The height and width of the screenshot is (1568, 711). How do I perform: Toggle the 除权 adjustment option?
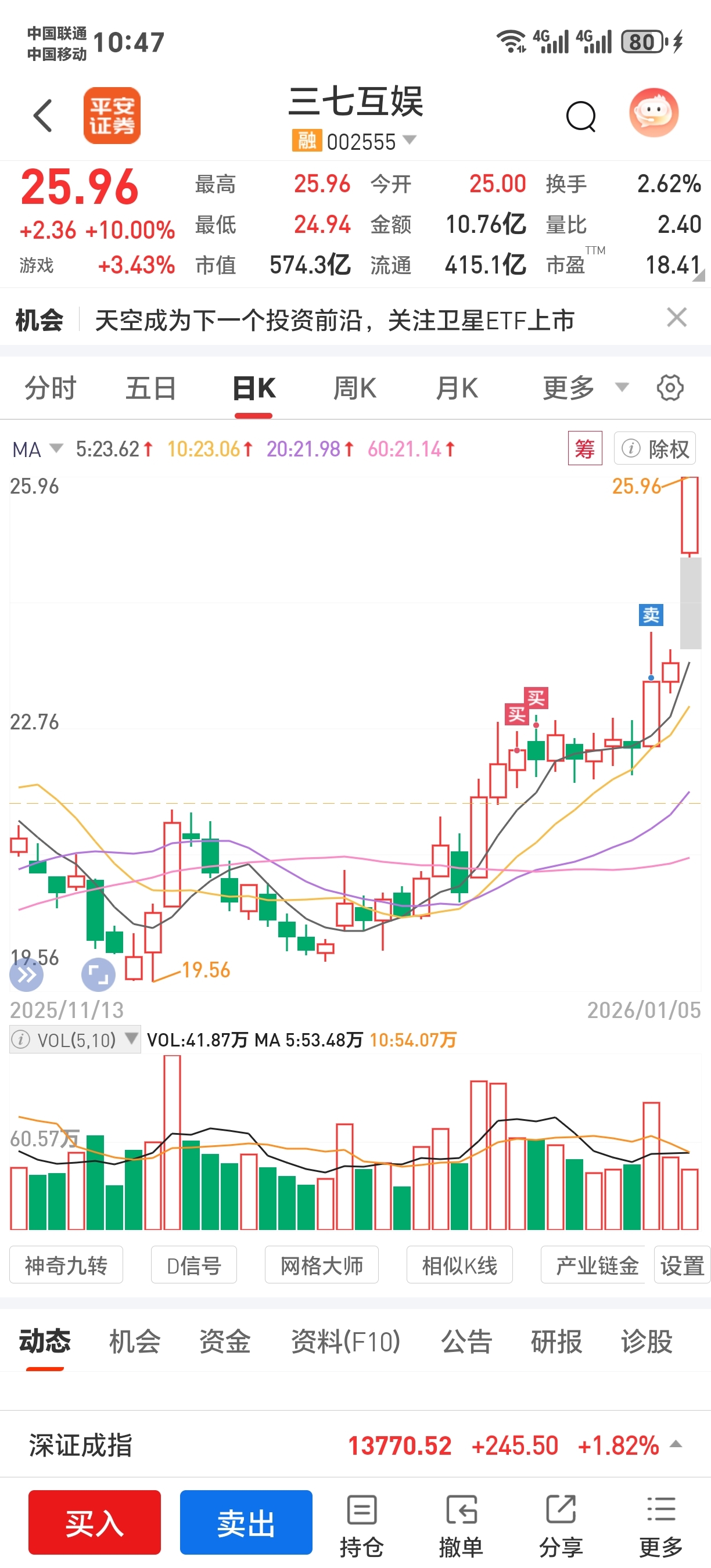pos(655,448)
